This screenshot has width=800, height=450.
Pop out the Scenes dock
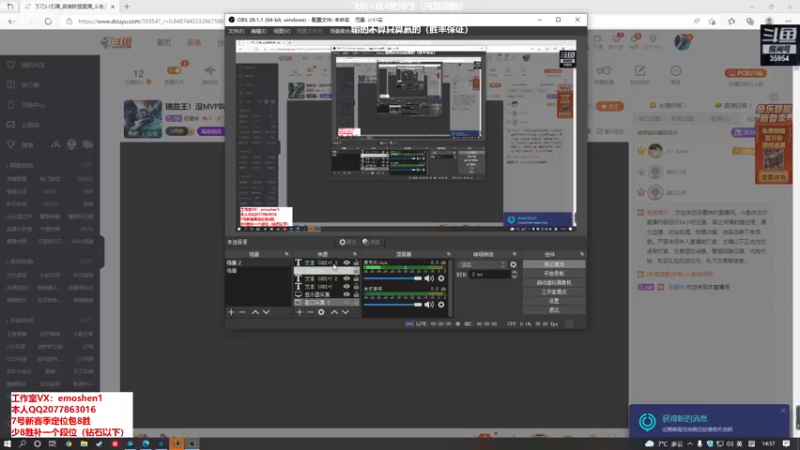[x=286, y=254]
